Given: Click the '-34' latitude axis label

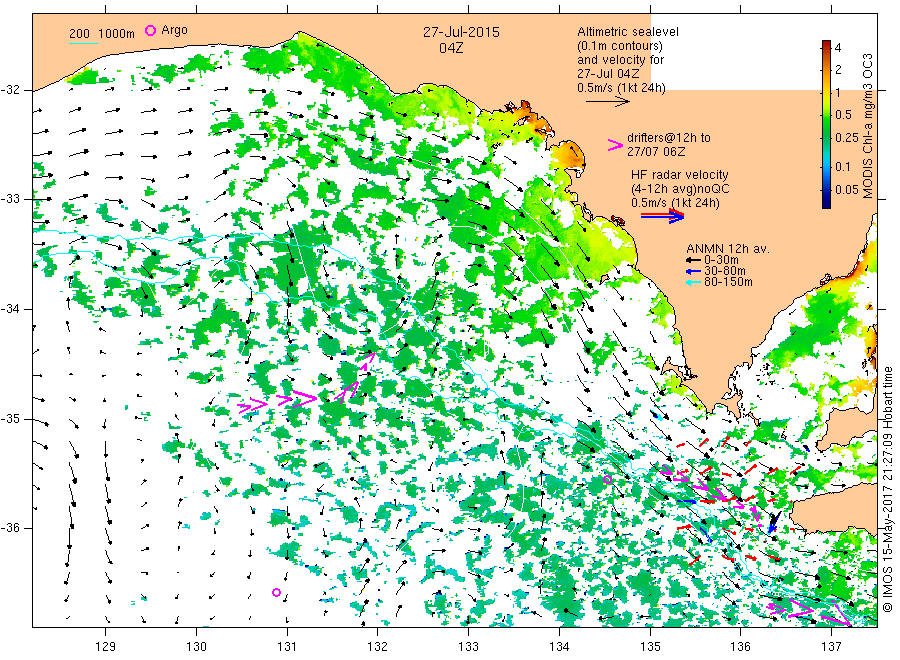Looking at the screenshot, I should coord(10,309).
